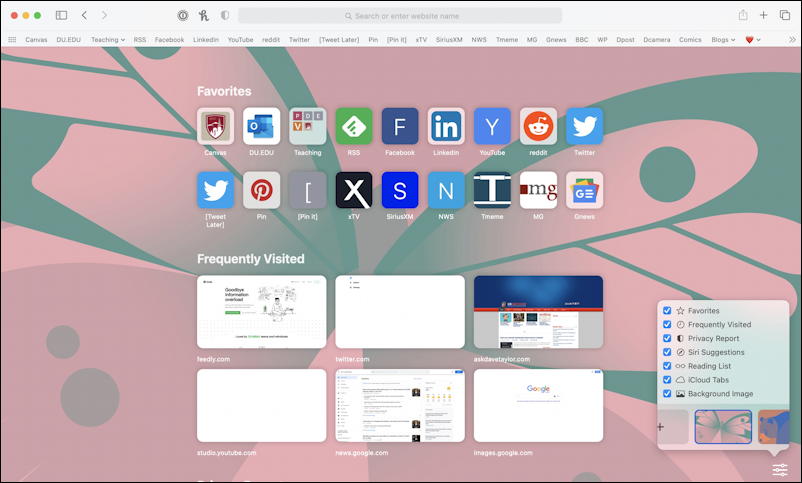The height and width of the screenshot is (483, 802).
Task: Toggle the Safari sidebar
Action: [x=61, y=15]
